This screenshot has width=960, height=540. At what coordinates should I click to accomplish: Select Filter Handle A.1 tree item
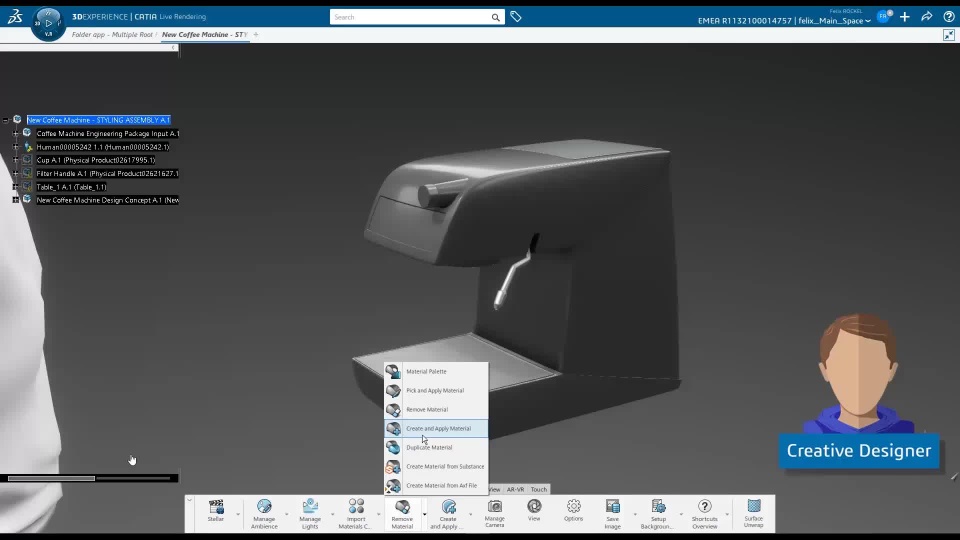(107, 174)
